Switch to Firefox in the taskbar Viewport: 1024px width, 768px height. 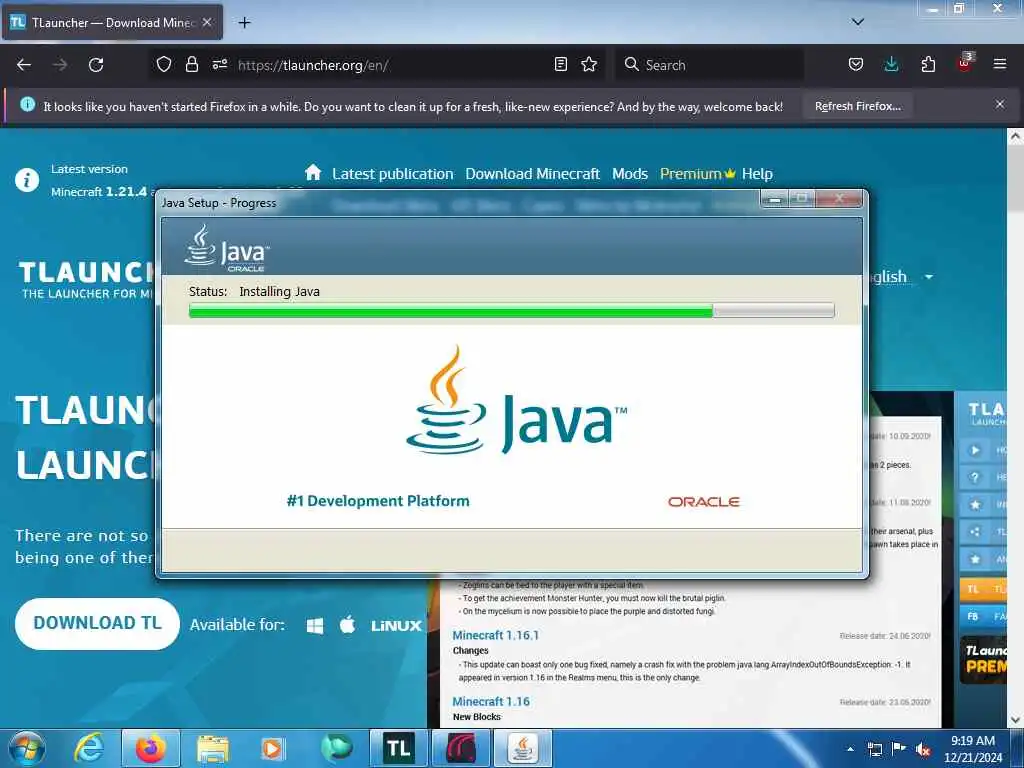point(150,748)
